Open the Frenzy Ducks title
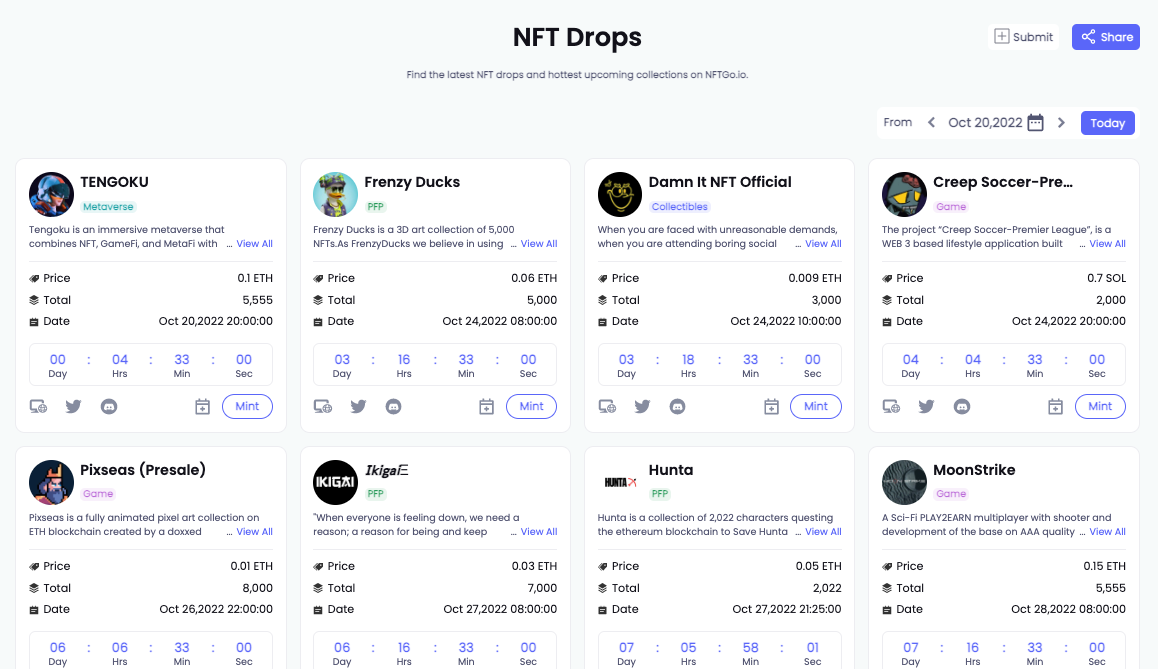The image size is (1158, 669). point(412,182)
